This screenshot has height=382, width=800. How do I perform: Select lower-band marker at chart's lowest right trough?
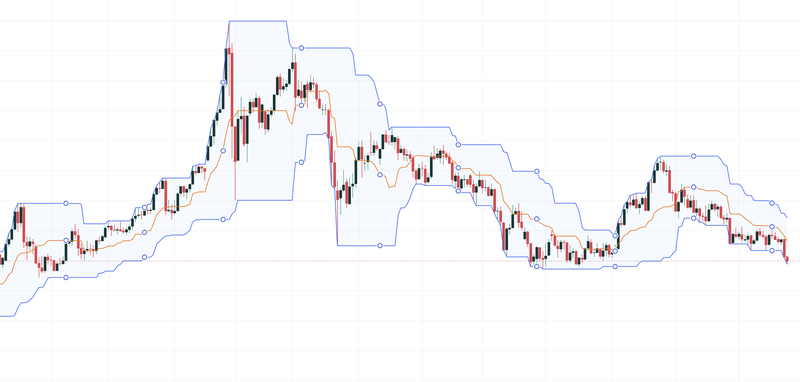point(536,267)
